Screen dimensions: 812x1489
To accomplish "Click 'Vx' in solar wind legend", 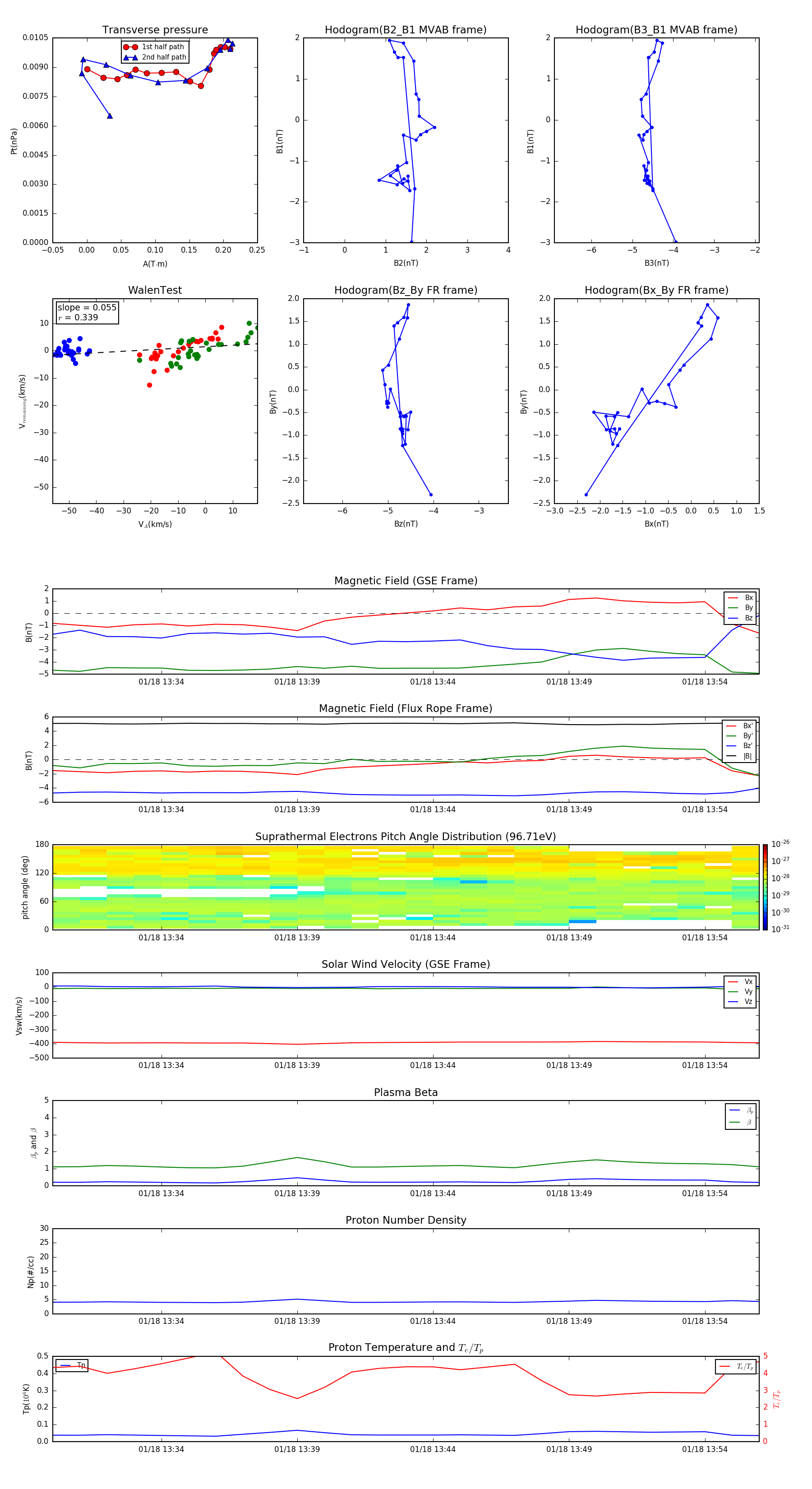I will (x=741, y=981).
